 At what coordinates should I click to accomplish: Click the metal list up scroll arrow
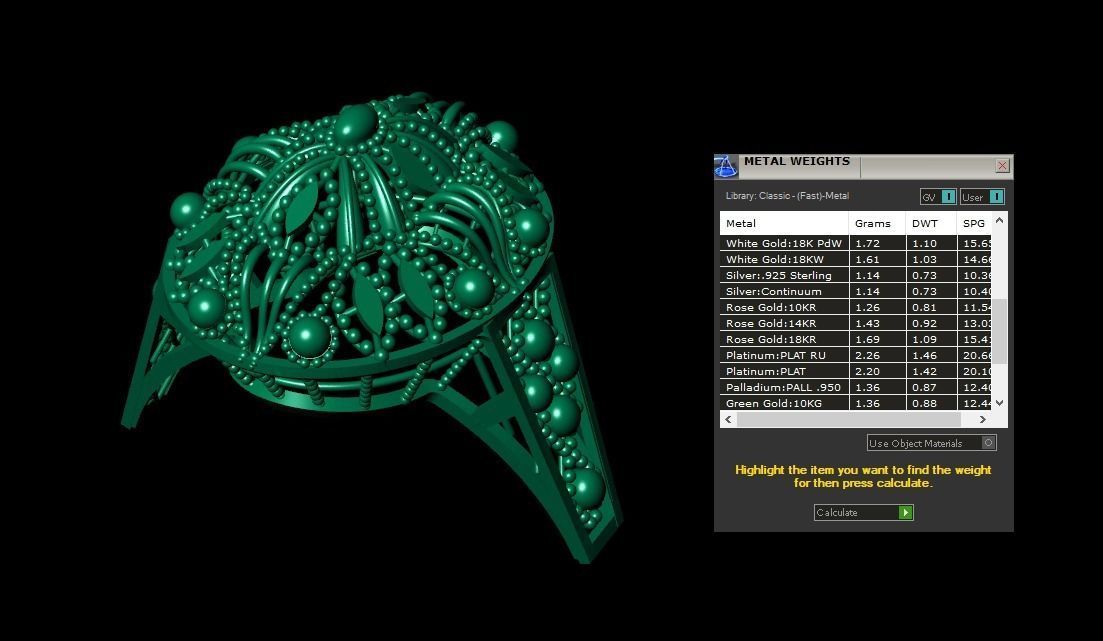point(1000,220)
